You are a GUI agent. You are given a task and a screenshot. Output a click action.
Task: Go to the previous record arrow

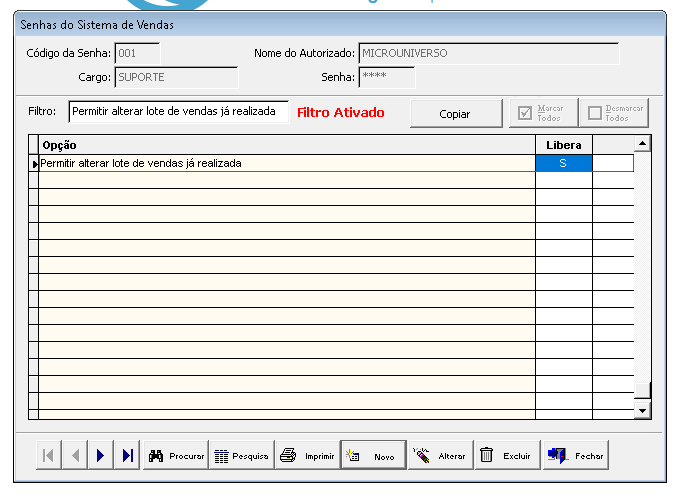74,456
